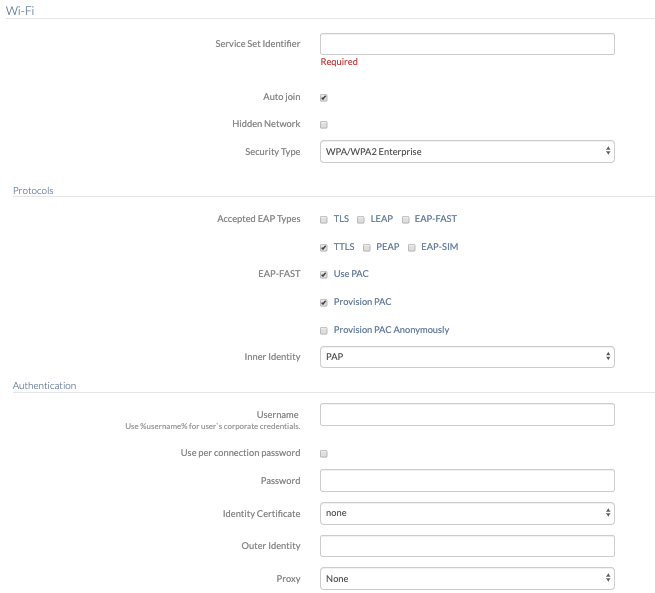Enable Provision PAC Anonymously
Viewport: 655px width, 593px height.
coord(324,331)
